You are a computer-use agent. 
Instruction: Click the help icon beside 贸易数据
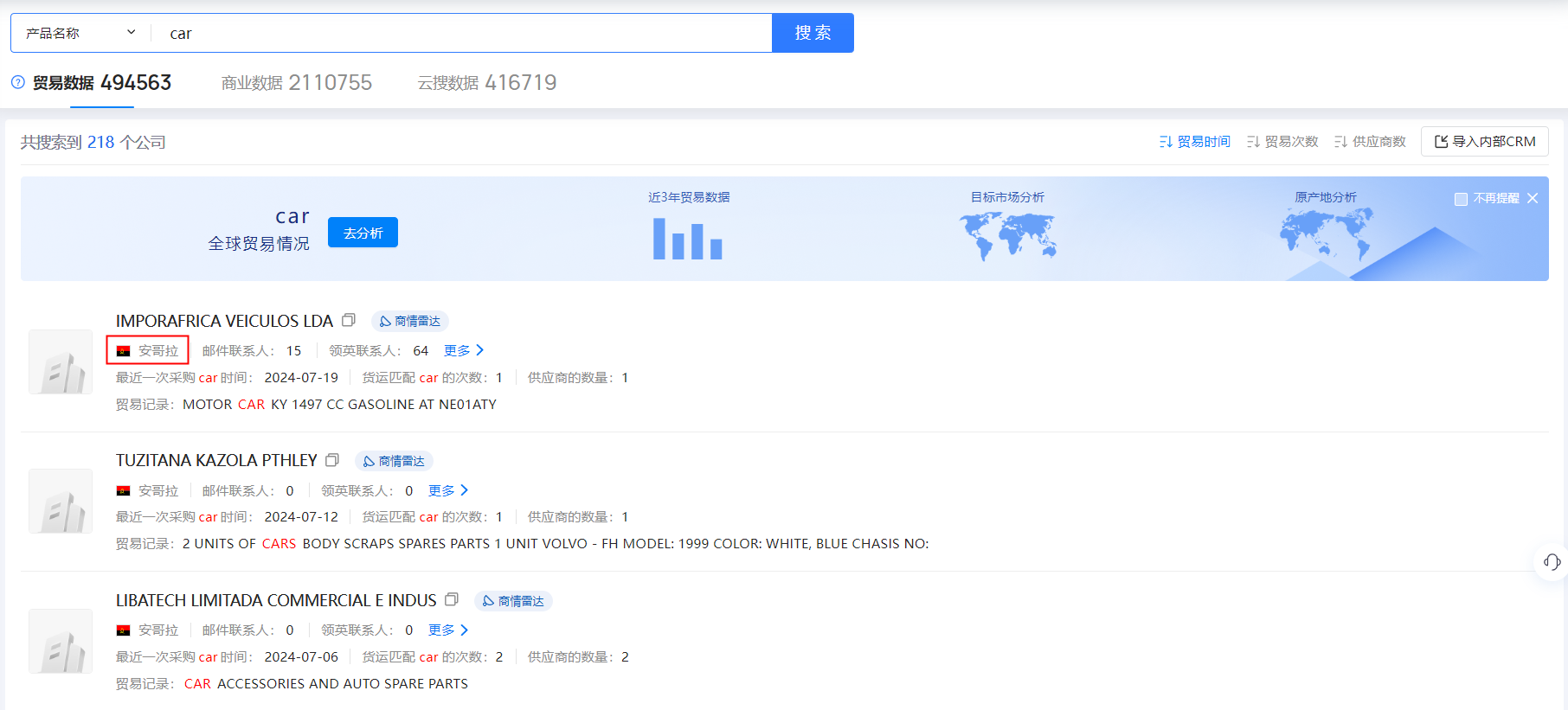click(18, 82)
